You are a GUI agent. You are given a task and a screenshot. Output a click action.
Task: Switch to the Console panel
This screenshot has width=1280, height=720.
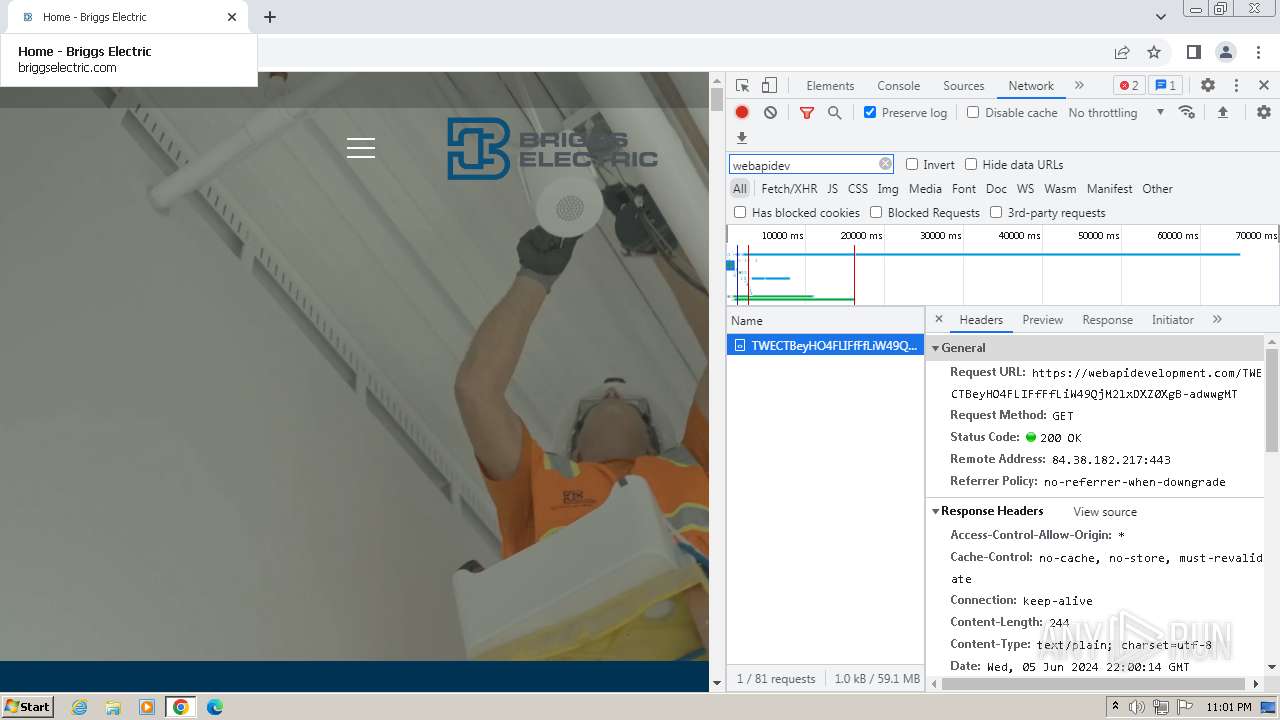point(898,86)
